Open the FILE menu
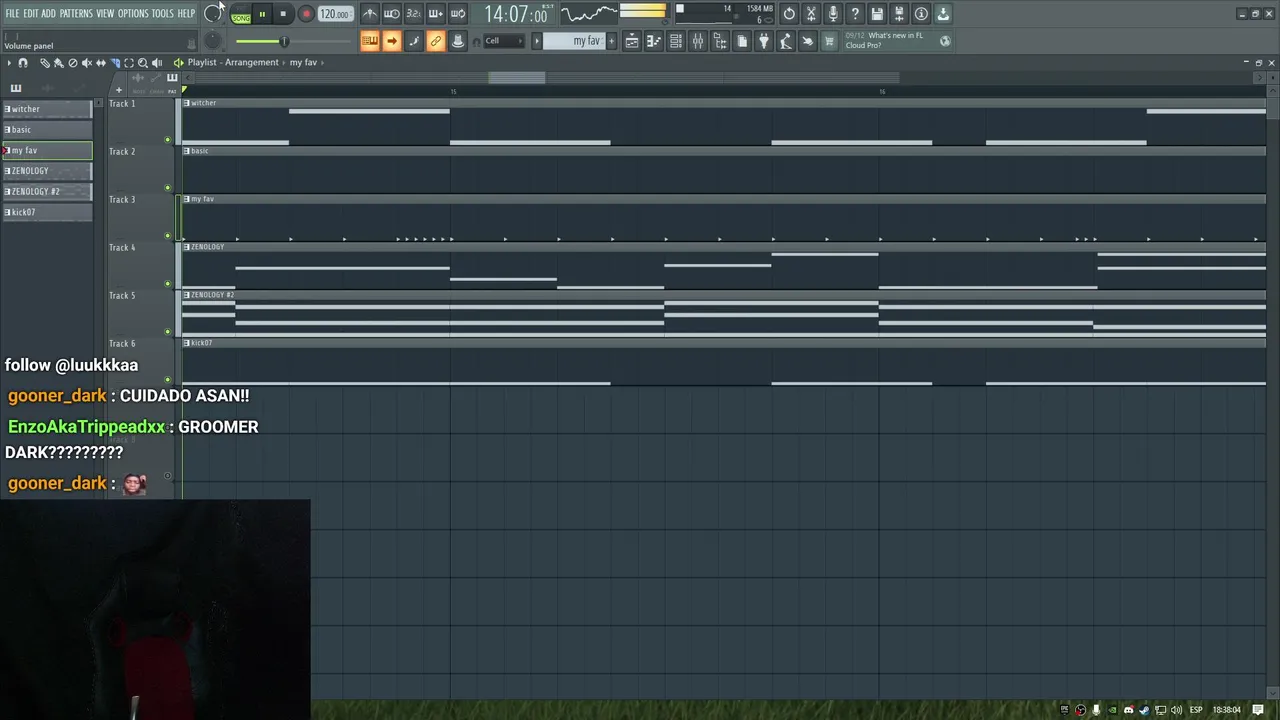The image size is (1280, 720). tap(12, 14)
